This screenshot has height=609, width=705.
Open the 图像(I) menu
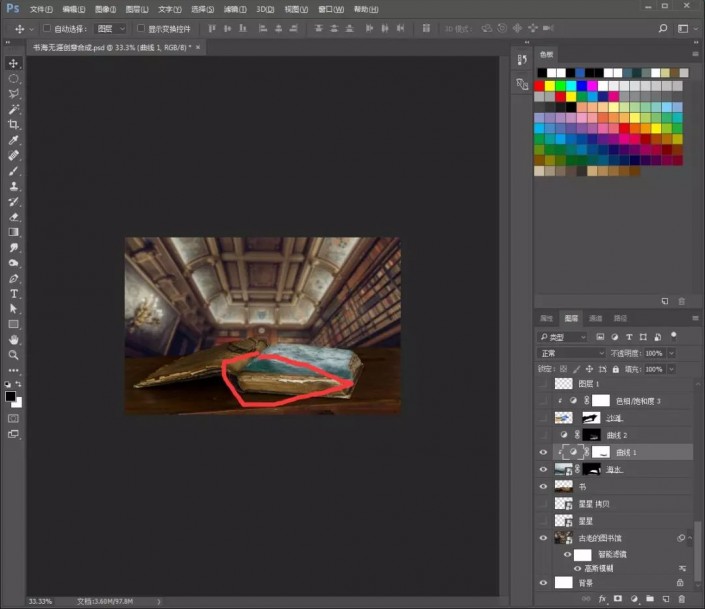(x=105, y=9)
